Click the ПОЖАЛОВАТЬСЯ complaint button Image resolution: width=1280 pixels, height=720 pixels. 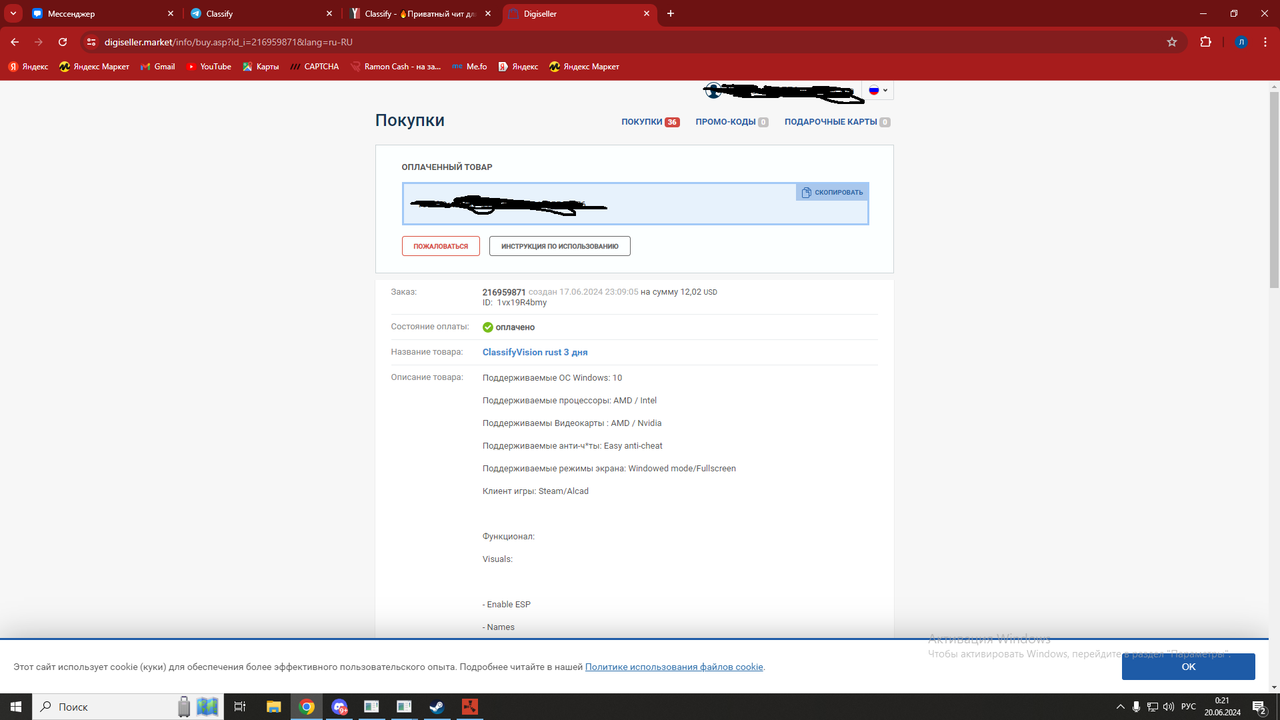point(441,246)
